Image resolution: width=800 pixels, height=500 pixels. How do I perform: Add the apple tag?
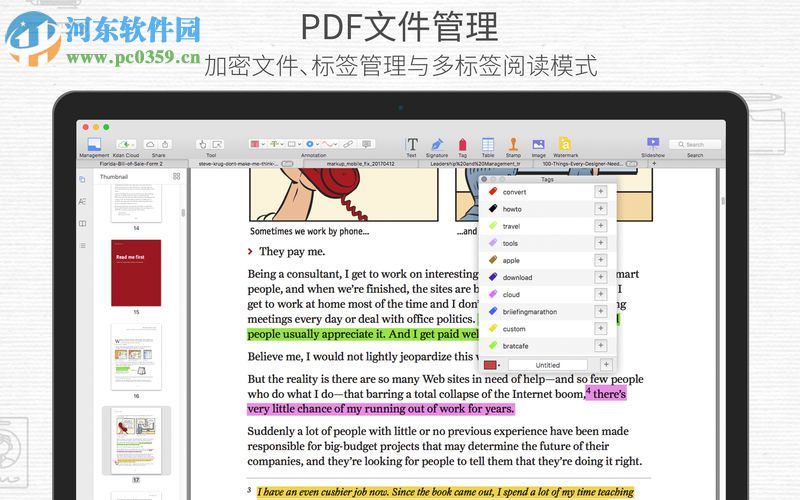point(601,260)
